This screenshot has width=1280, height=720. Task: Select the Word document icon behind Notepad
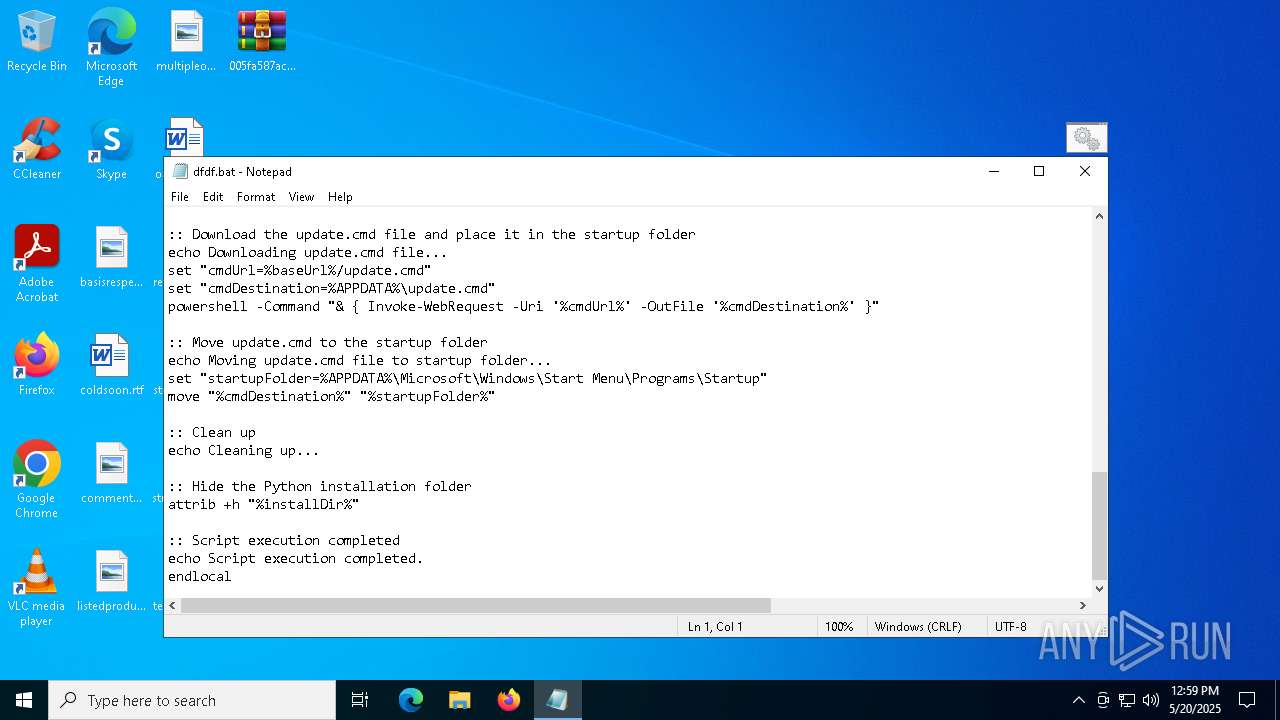[184, 137]
